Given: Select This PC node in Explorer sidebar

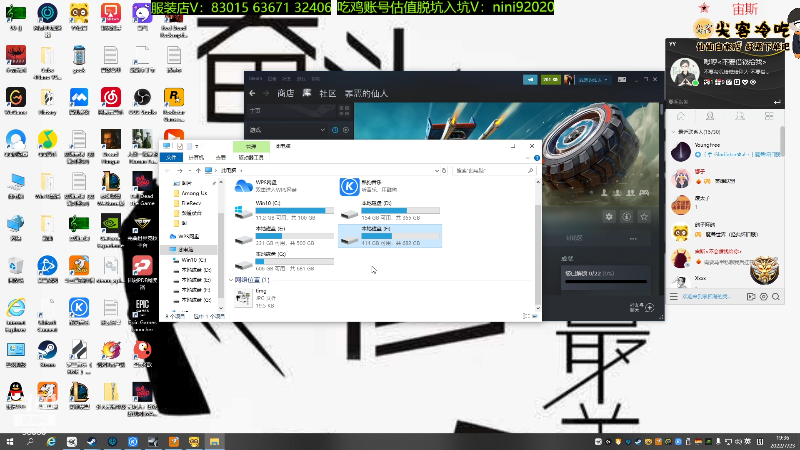Looking at the screenshot, I should coord(187,250).
